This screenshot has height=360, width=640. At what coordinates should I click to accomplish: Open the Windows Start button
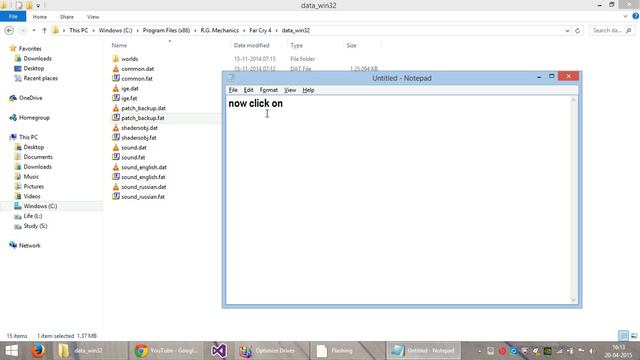point(11,351)
